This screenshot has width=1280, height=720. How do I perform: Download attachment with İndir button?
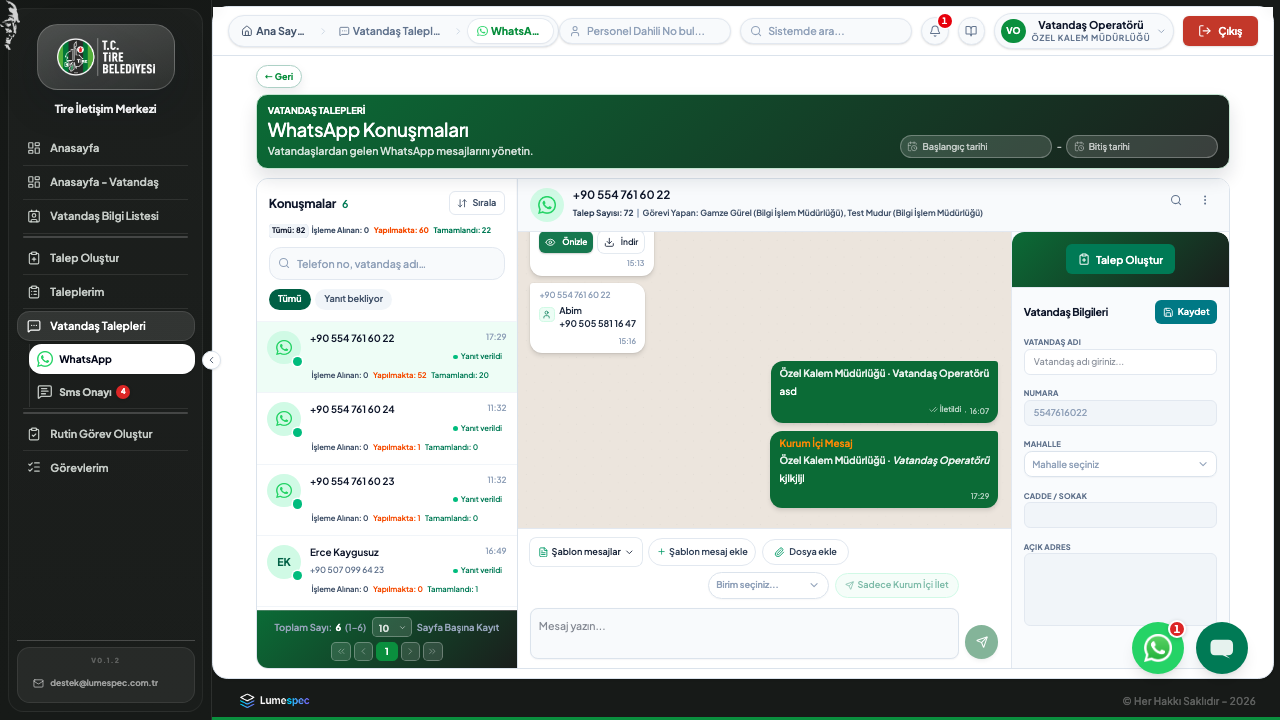coord(621,242)
